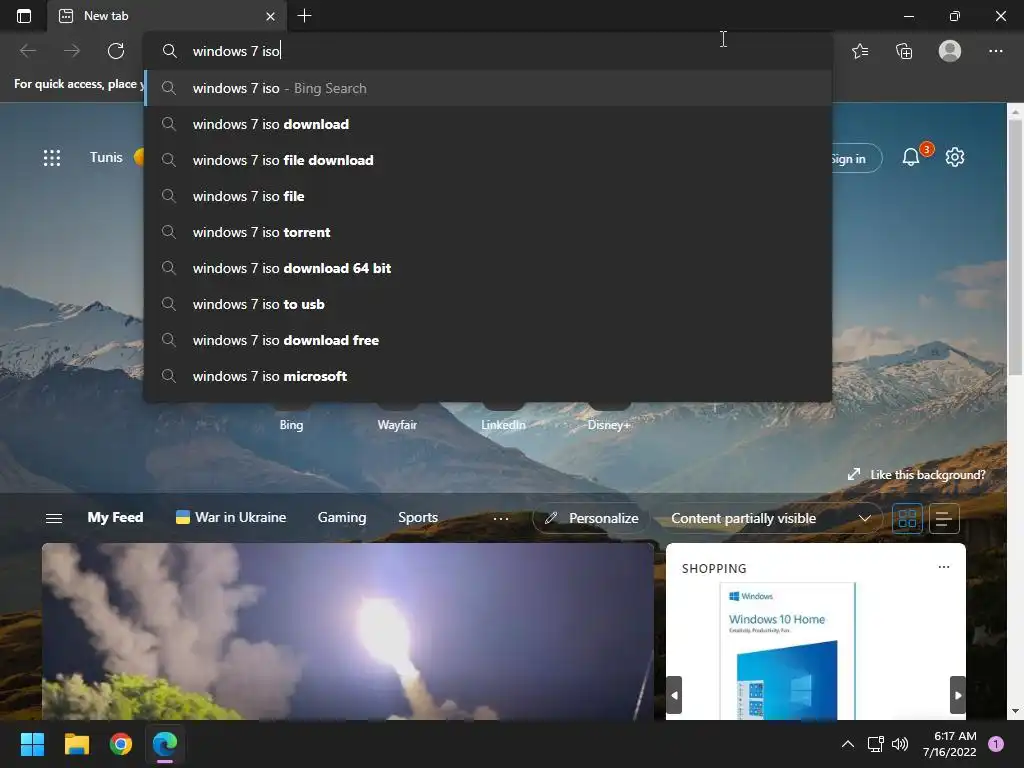Select 'windows 7 iso - Bing Search' suggestion

[x=488, y=88]
